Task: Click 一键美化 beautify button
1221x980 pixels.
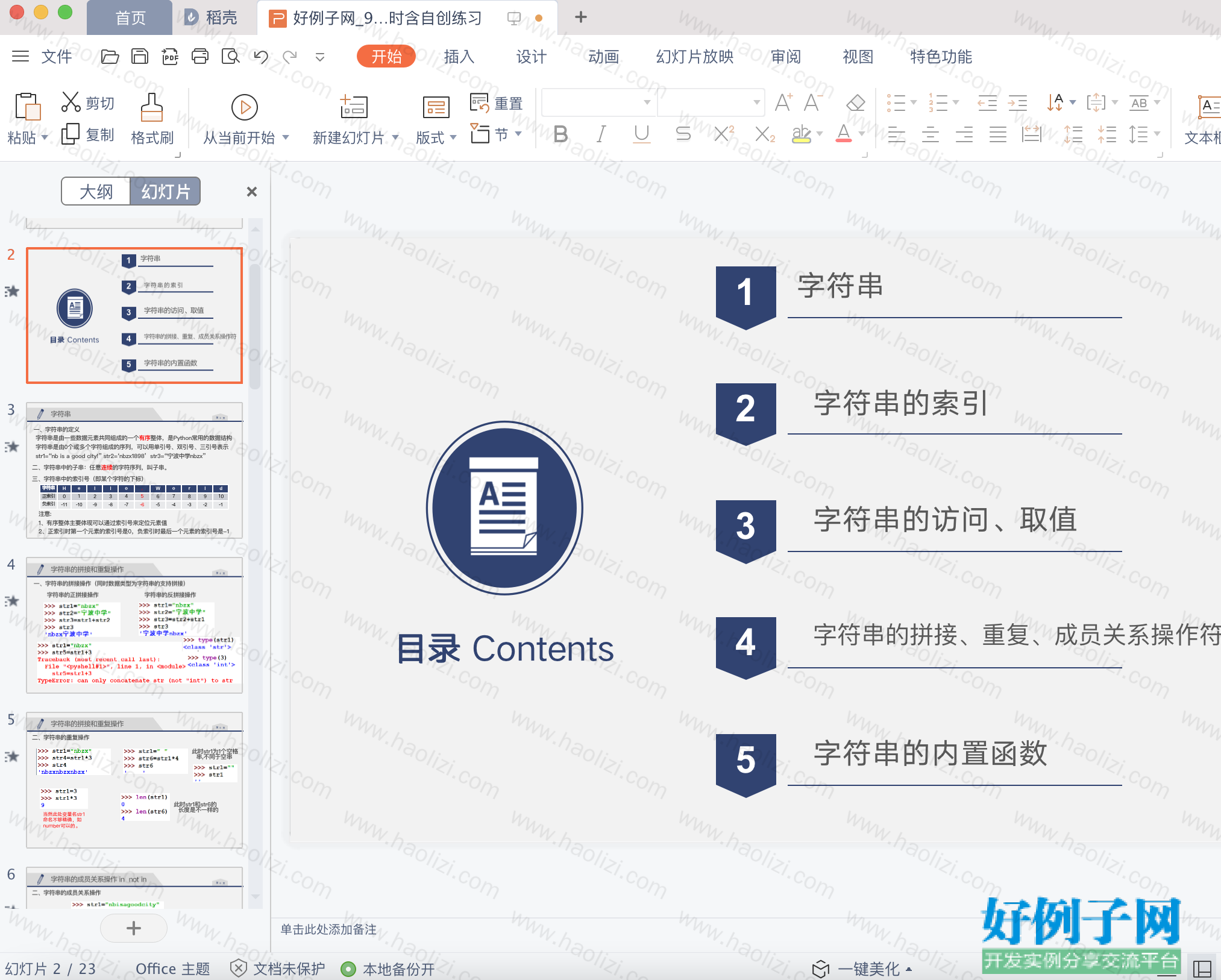Action: click(x=862, y=969)
